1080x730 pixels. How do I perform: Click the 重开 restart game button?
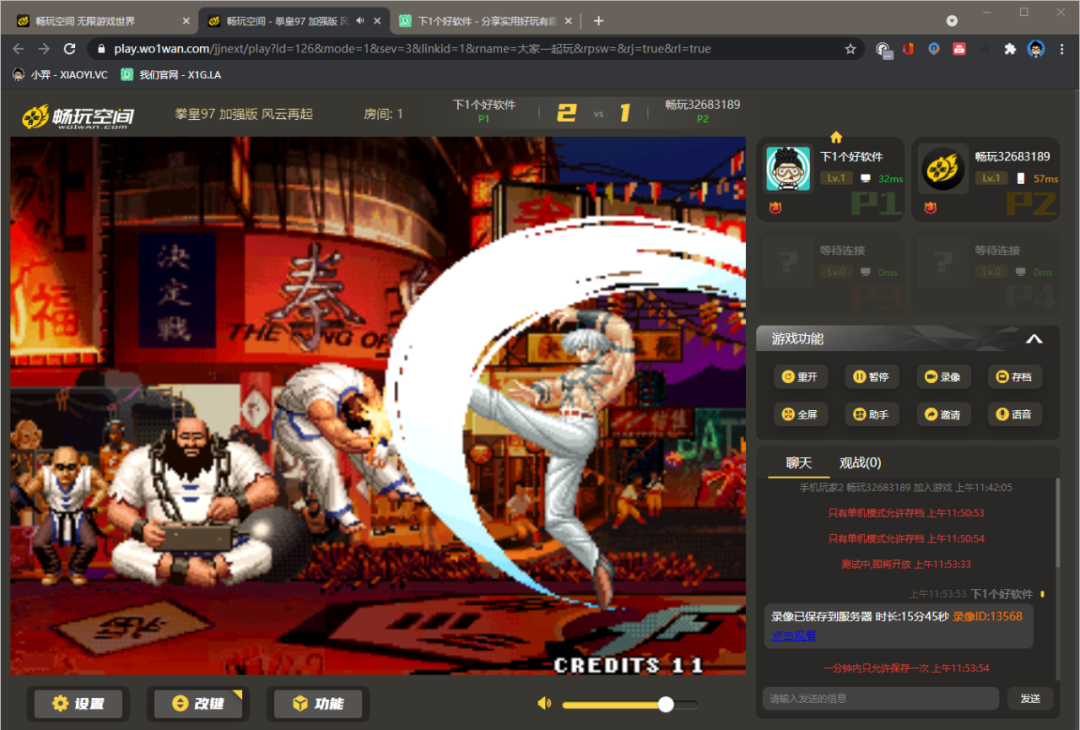click(800, 377)
